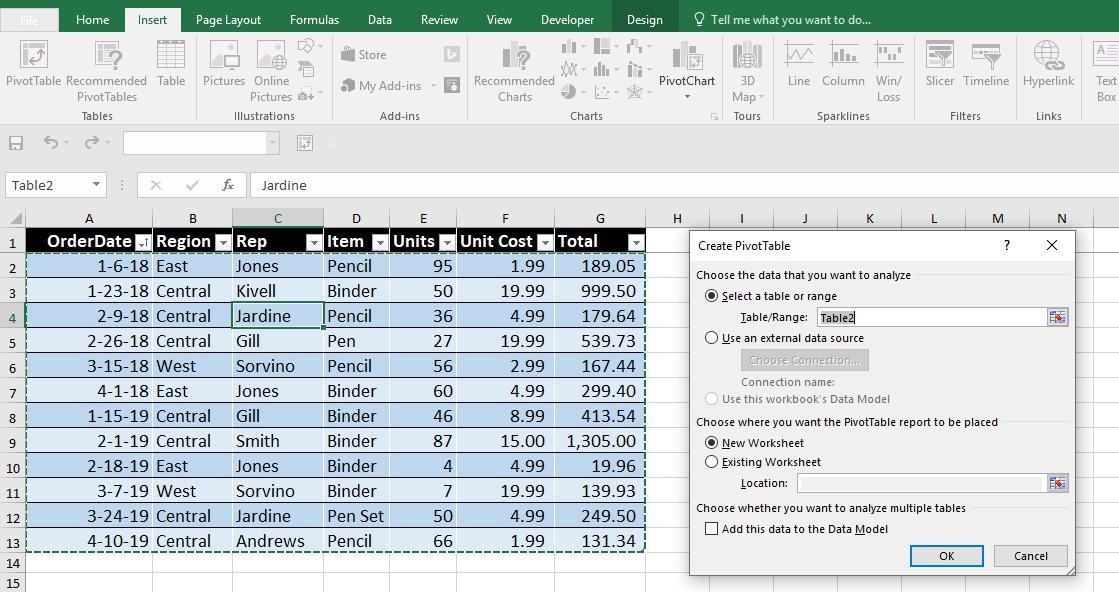The image size is (1119, 592).
Task: Launch 3D Map tours
Action: point(746,70)
